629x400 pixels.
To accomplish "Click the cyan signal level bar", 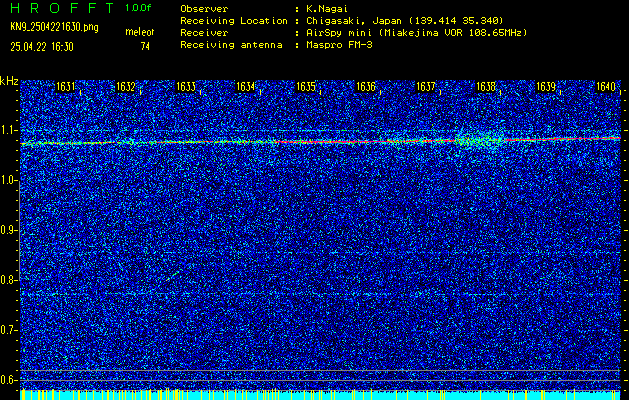I will [320, 395].
